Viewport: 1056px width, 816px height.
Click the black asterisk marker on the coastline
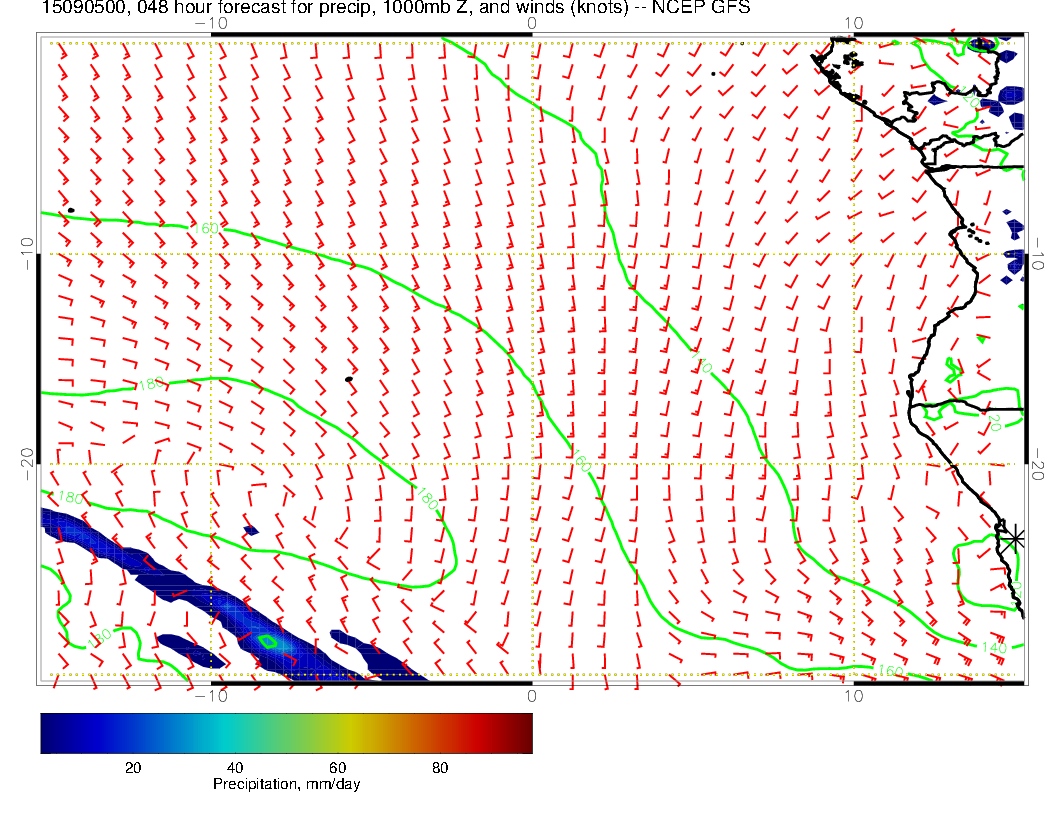[1015, 538]
